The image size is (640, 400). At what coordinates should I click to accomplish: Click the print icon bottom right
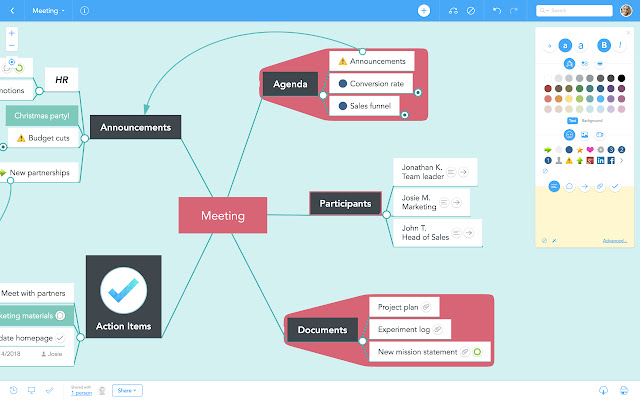pyautogui.click(x=624, y=390)
